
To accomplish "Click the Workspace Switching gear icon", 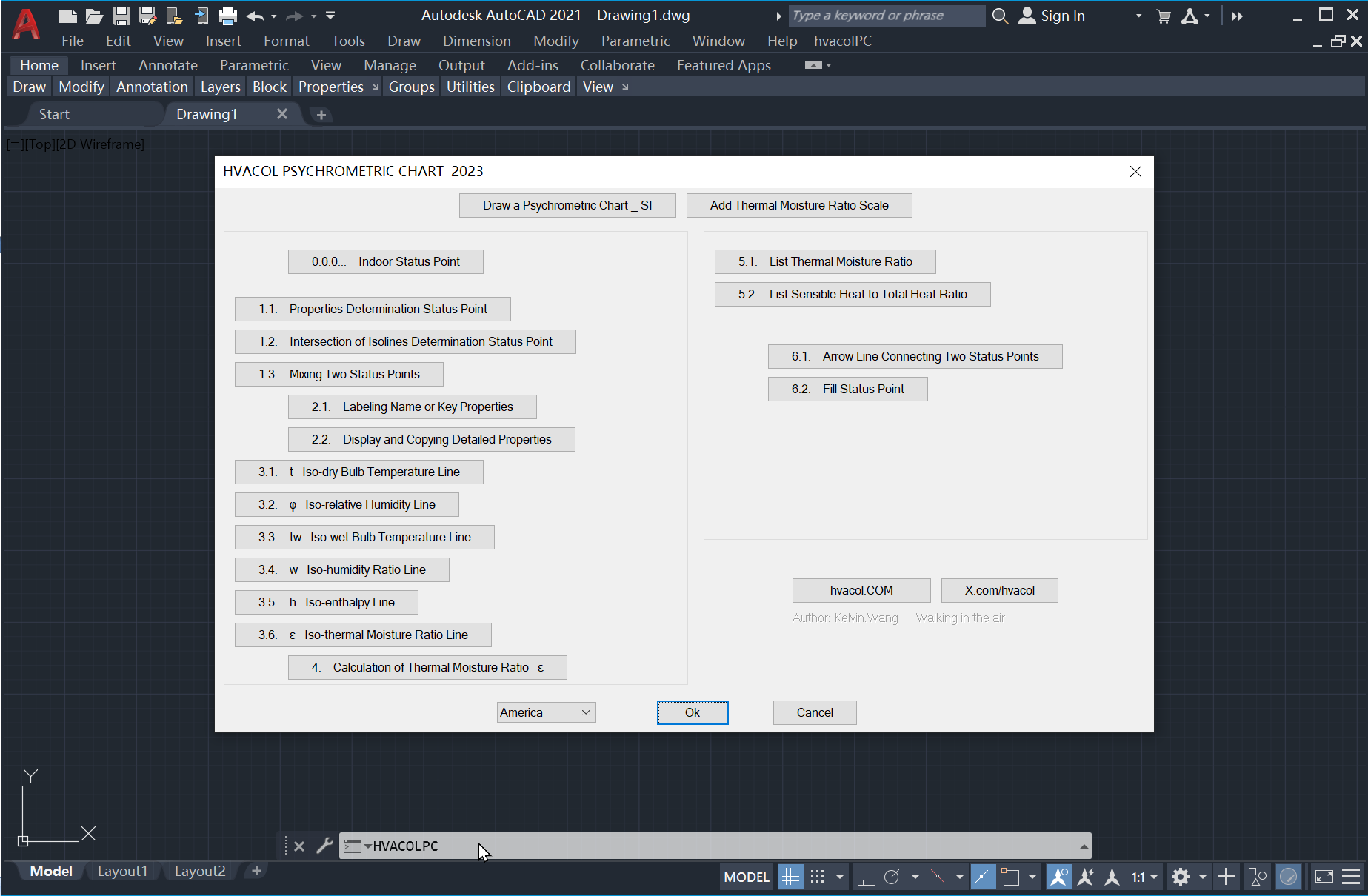I will coord(1181,877).
